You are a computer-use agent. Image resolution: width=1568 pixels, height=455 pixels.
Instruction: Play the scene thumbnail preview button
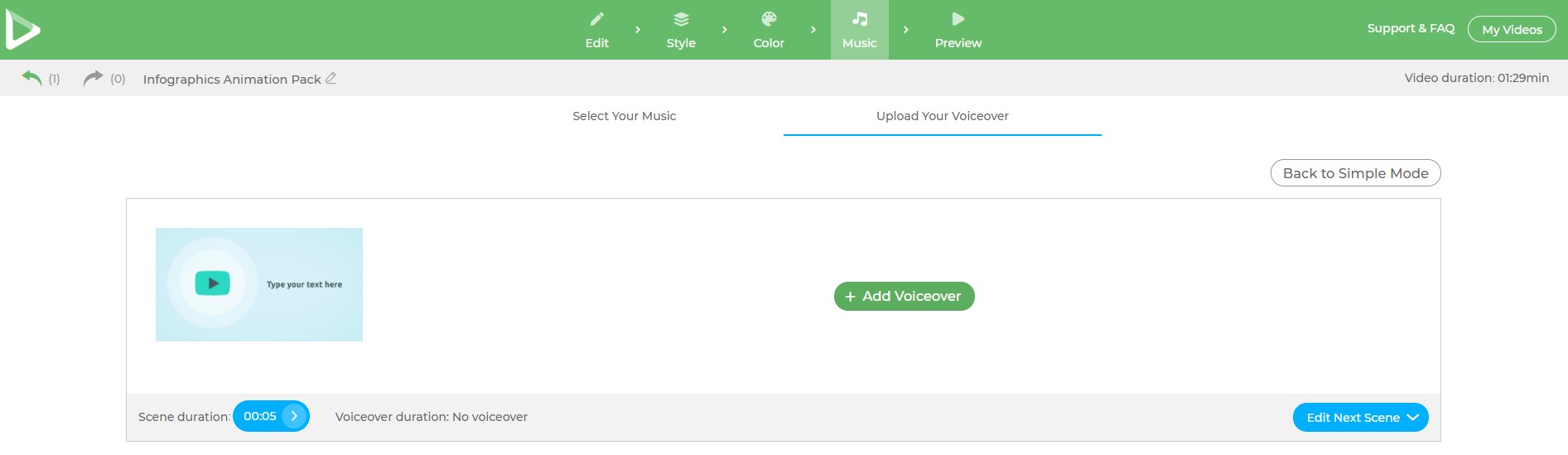point(213,283)
